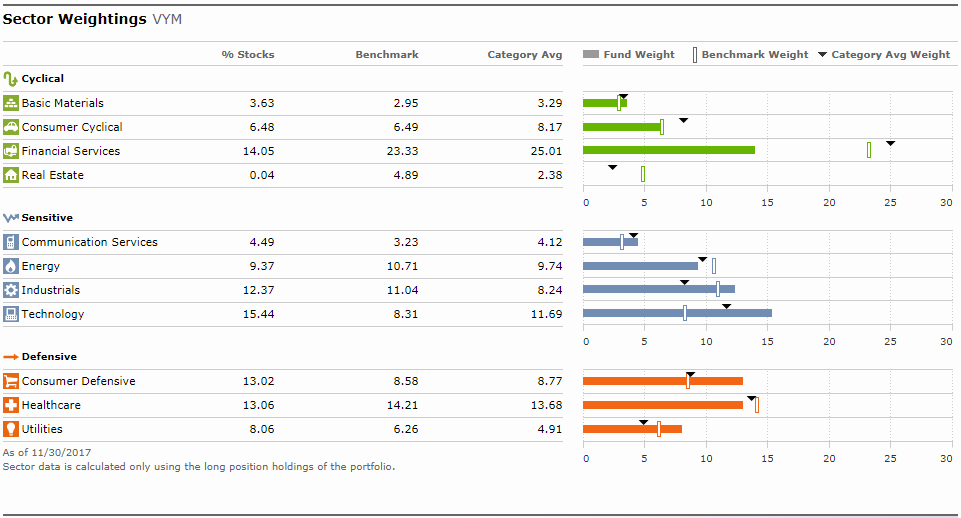The width and height of the screenshot is (961, 518).
Task: Click the 14.05 Financial Services stocks value
Action: [x=259, y=151]
